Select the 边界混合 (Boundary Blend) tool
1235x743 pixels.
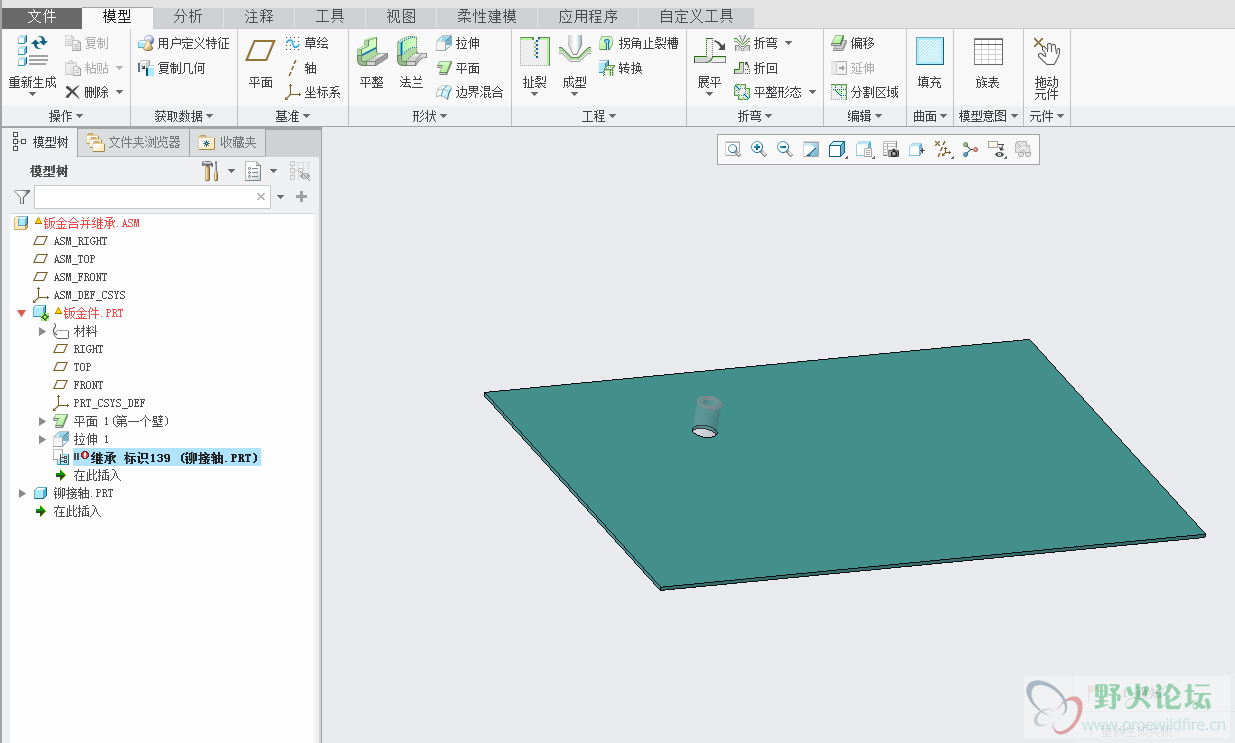coord(470,92)
